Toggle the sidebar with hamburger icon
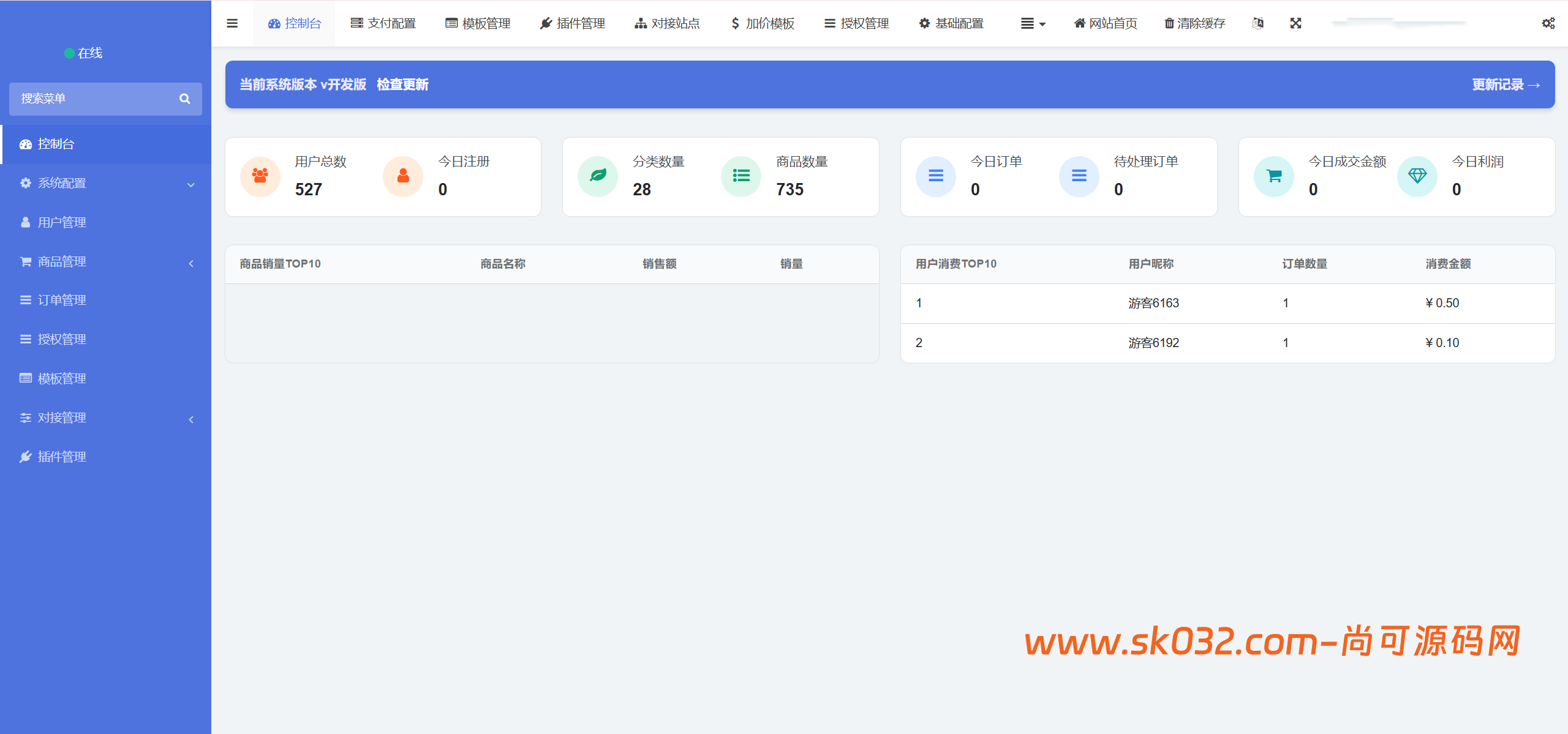 tap(232, 23)
